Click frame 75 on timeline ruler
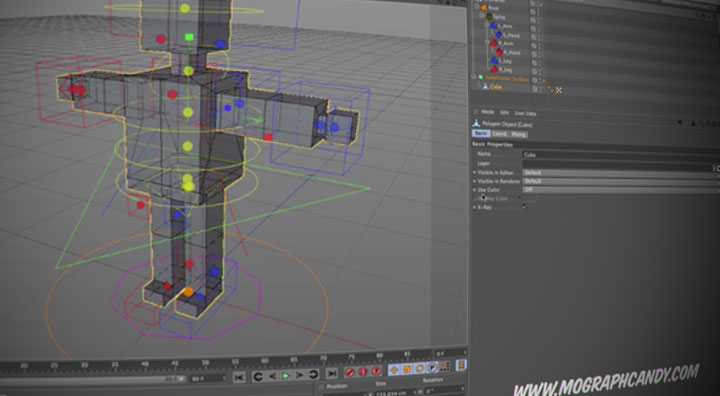 (x=352, y=356)
